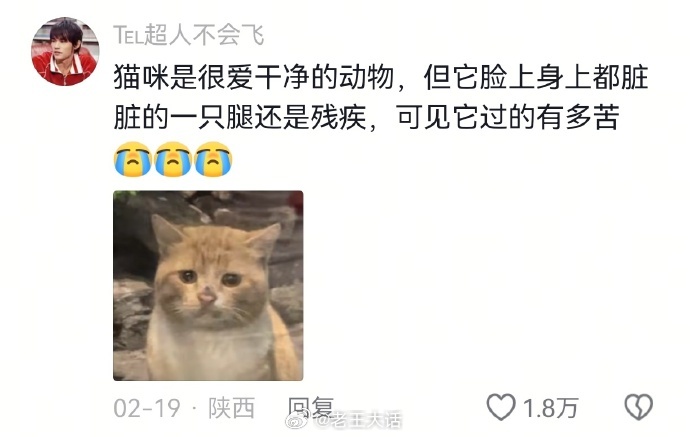Viewport: 690px width, 437px height.
Task: Open the commenter's profile avatar
Action: pos(65,51)
